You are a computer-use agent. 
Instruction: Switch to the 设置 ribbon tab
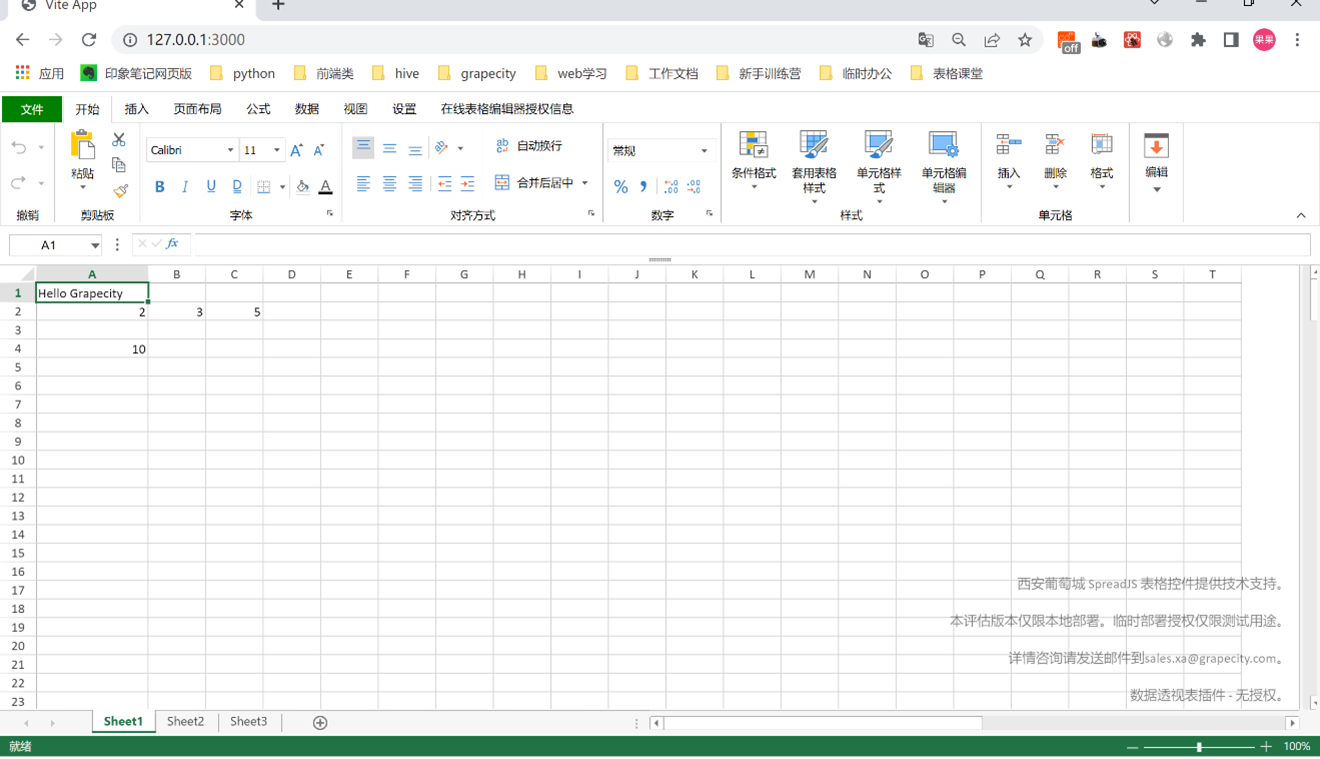pyautogui.click(x=404, y=109)
